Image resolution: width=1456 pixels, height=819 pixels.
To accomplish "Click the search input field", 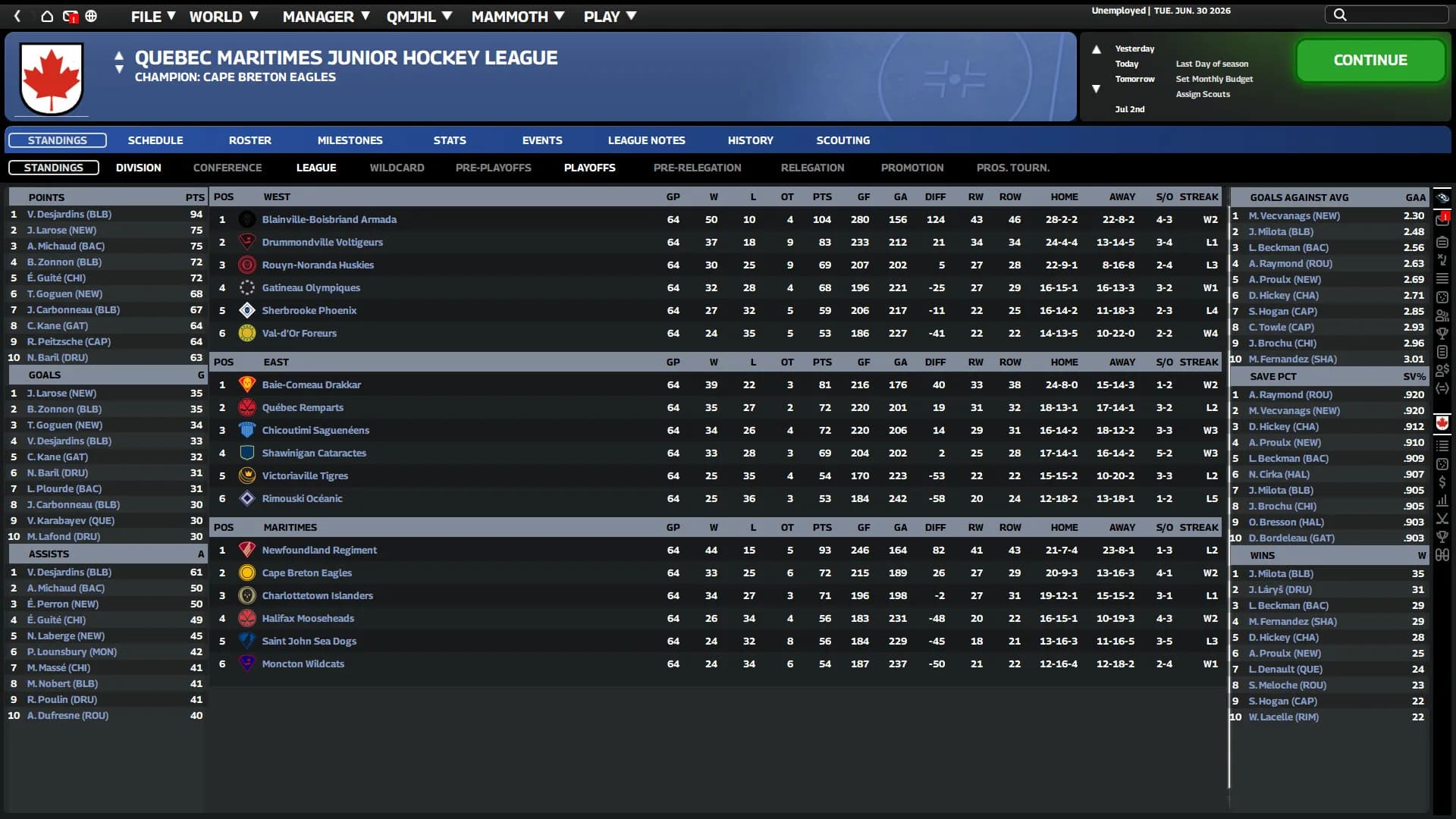I will click(1386, 14).
